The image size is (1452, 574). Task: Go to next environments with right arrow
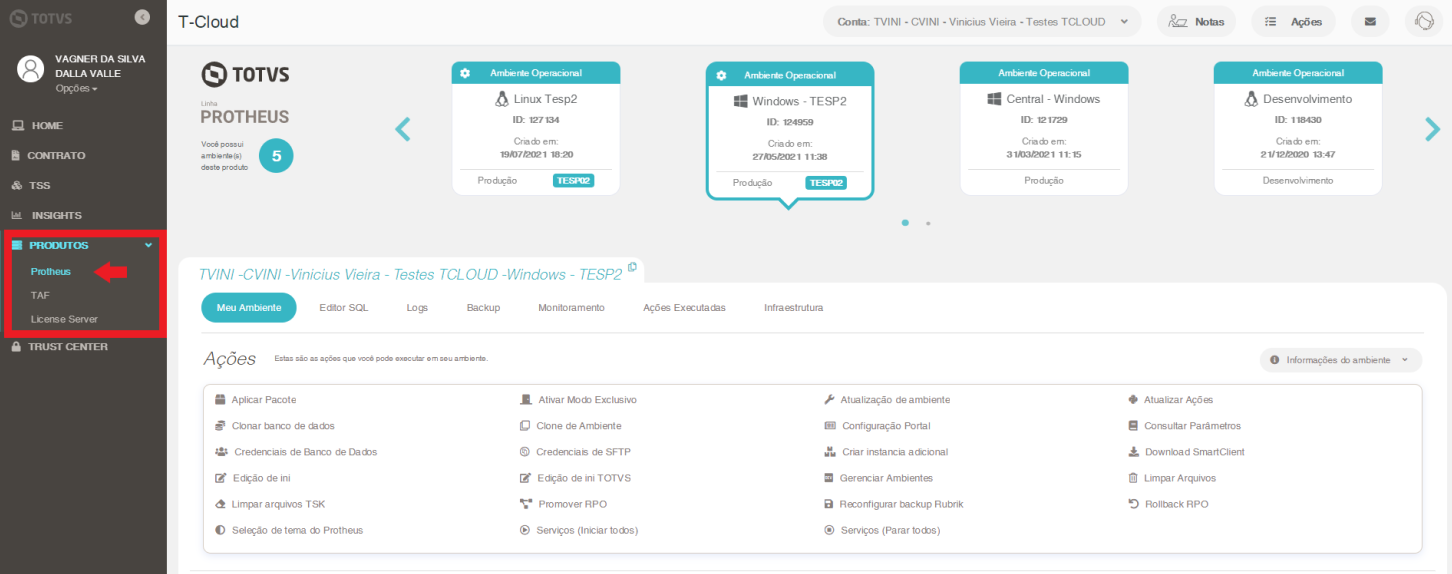point(1432,129)
